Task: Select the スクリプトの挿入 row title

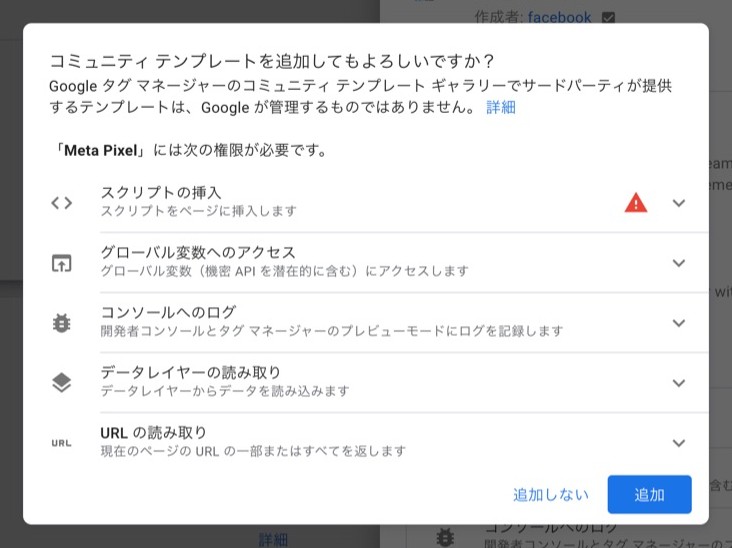Action: coord(161,192)
